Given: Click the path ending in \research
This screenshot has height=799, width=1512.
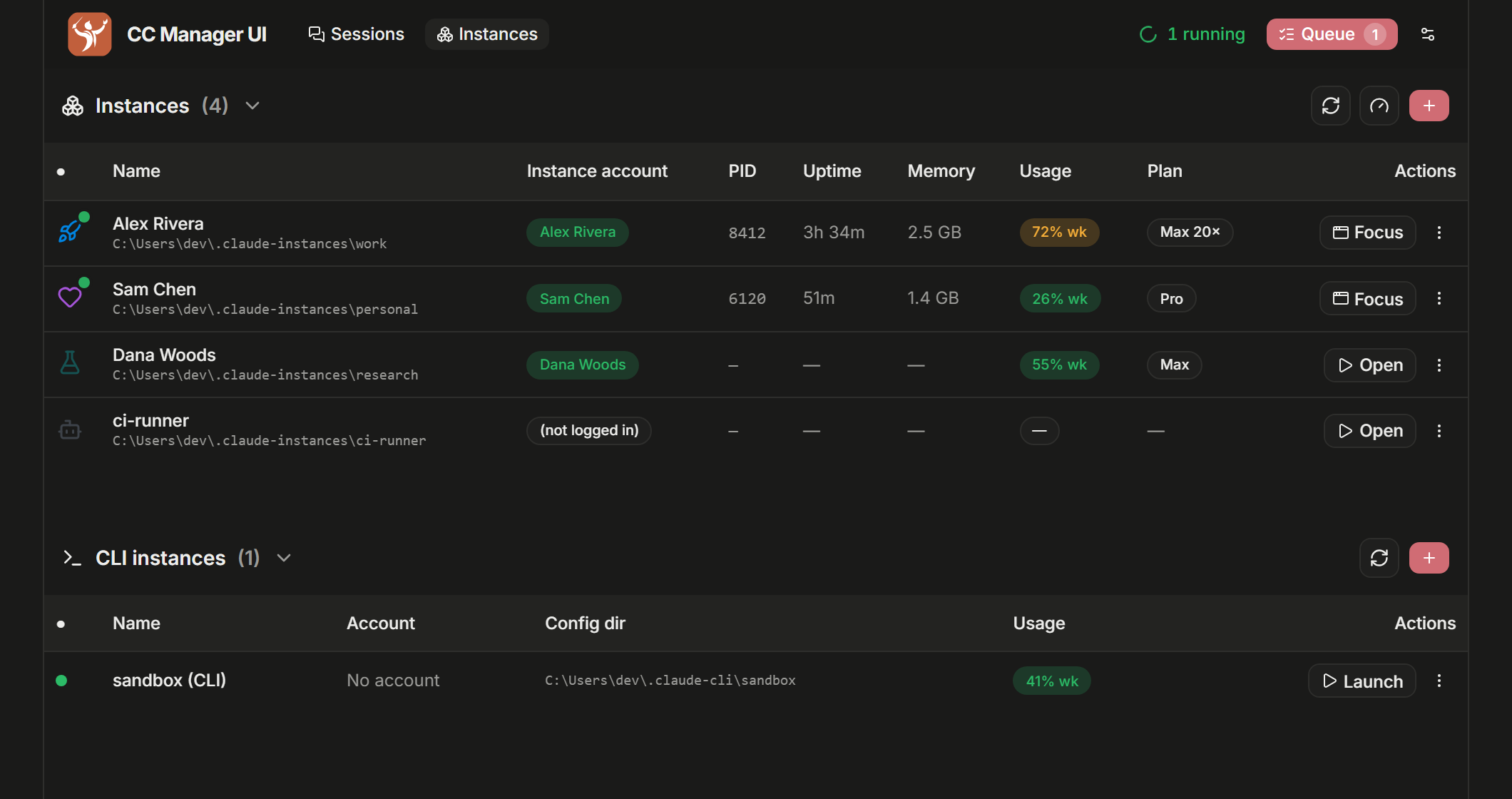Looking at the screenshot, I should click(265, 375).
